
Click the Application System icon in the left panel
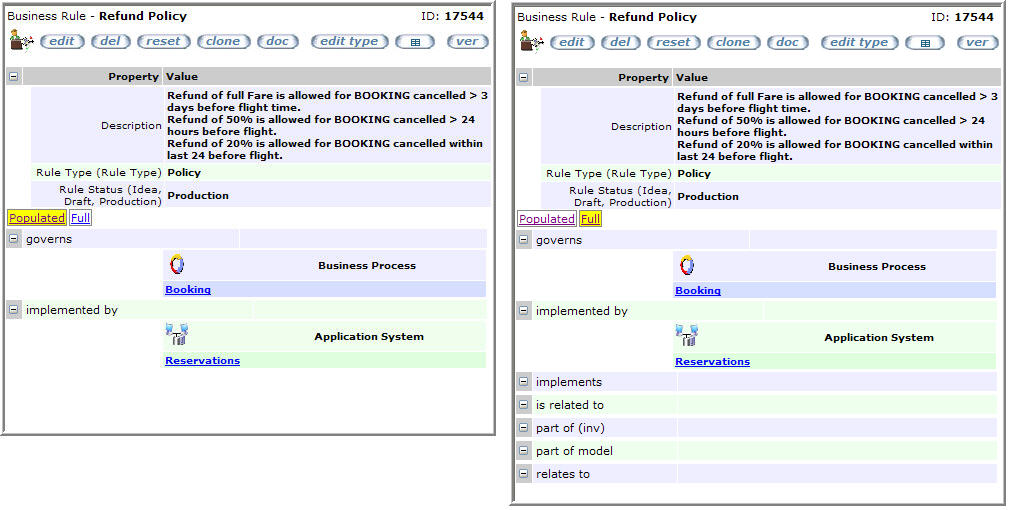pos(178,335)
